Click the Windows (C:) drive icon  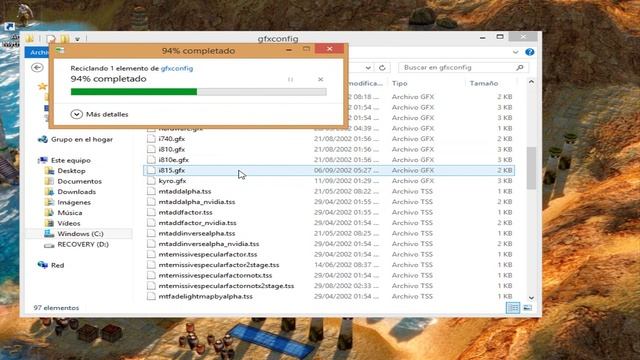[49, 234]
